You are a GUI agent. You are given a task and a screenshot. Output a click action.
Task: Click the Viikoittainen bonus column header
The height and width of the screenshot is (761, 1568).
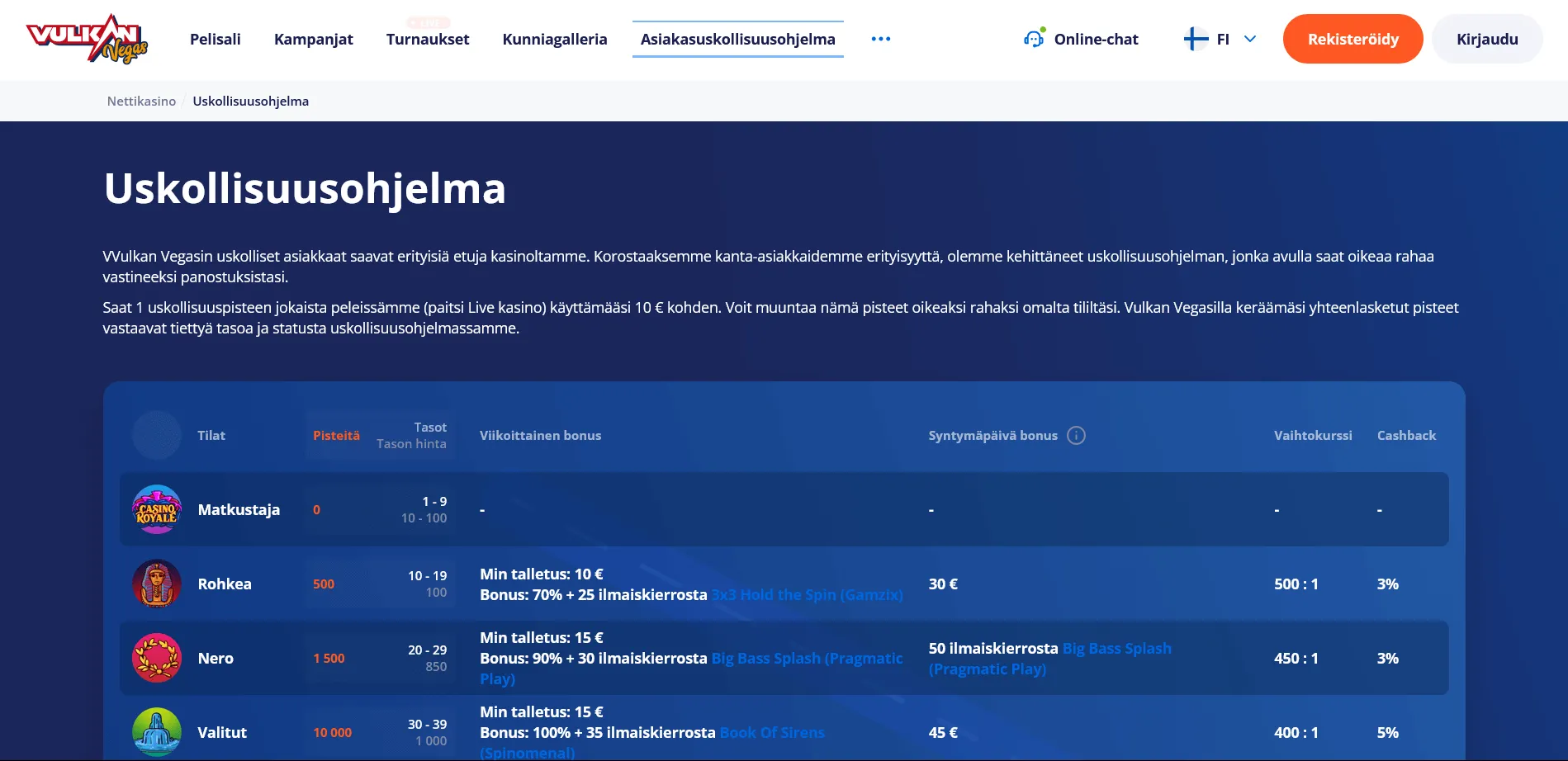541,435
